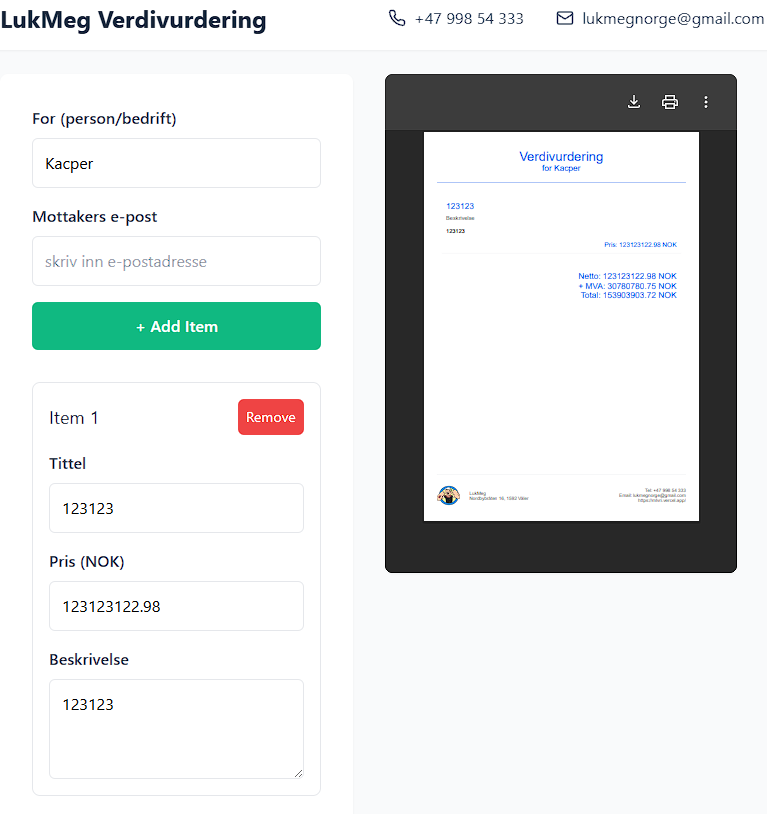This screenshot has height=814, width=767.
Task: Select the Tittel input field
Action: tap(176, 508)
